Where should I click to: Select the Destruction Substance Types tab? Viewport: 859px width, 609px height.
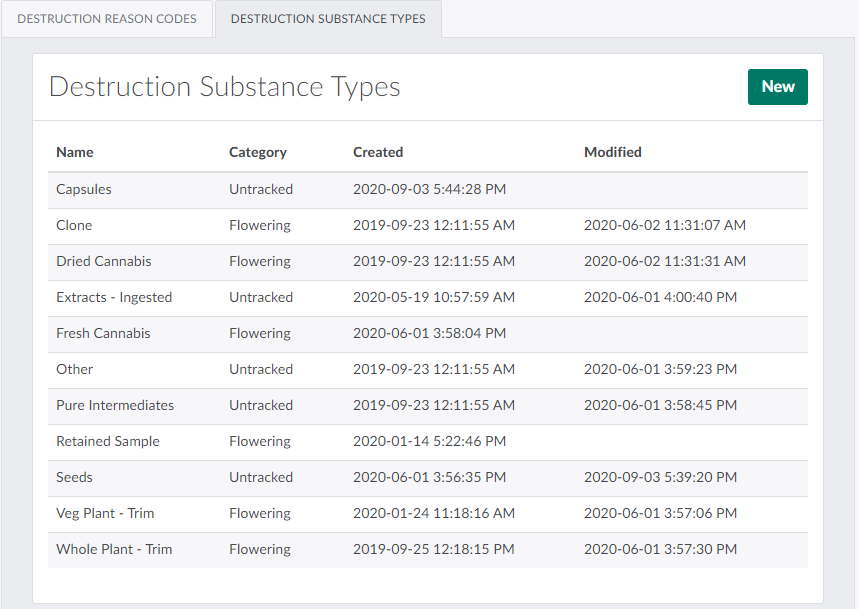tap(327, 19)
